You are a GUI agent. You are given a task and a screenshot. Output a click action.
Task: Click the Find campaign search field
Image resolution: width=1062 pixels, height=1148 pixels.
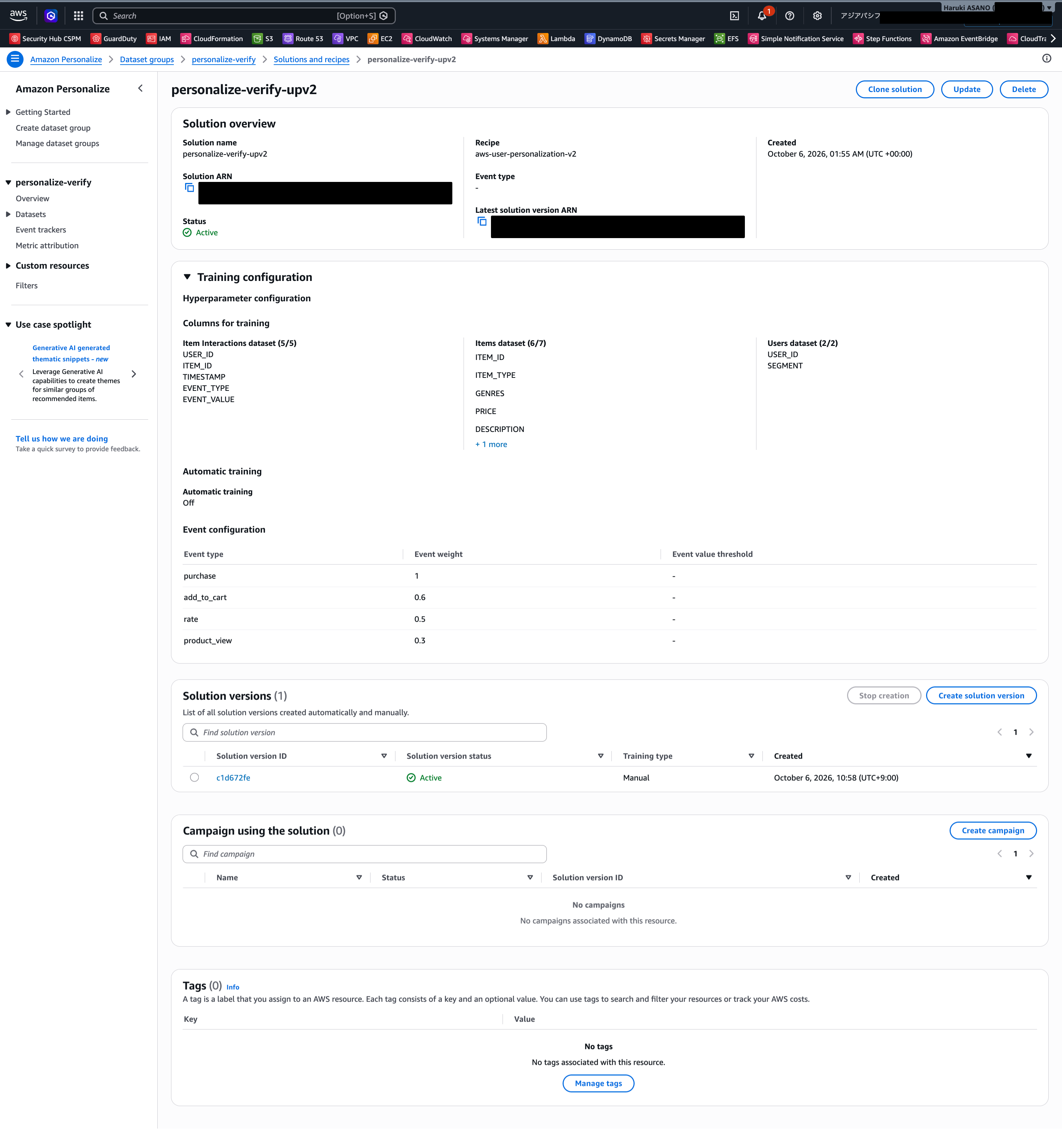click(x=364, y=854)
